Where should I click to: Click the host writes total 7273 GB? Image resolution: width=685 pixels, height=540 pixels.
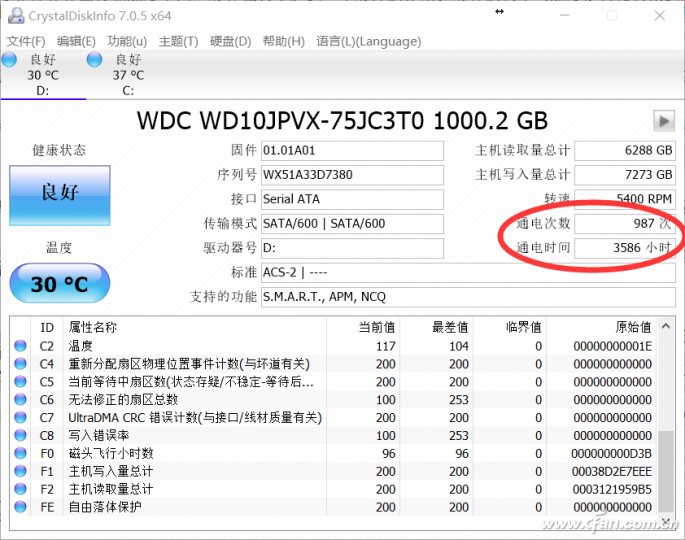pyautogui.click(x=625, y=175)
